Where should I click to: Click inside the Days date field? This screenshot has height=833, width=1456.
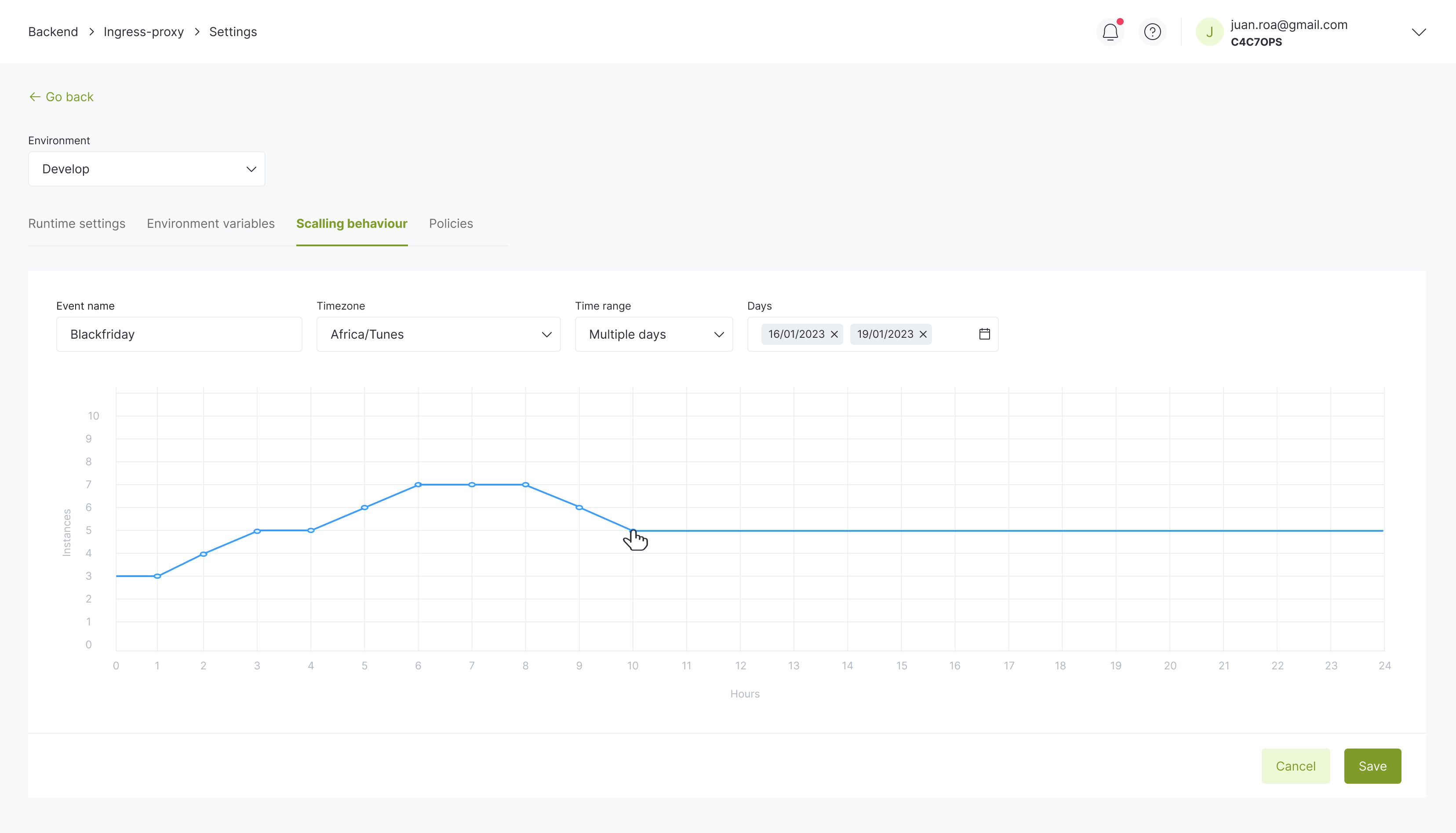873,334
